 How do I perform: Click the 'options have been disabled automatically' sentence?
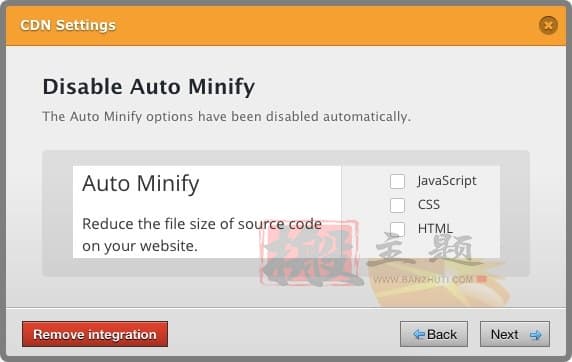227,117
